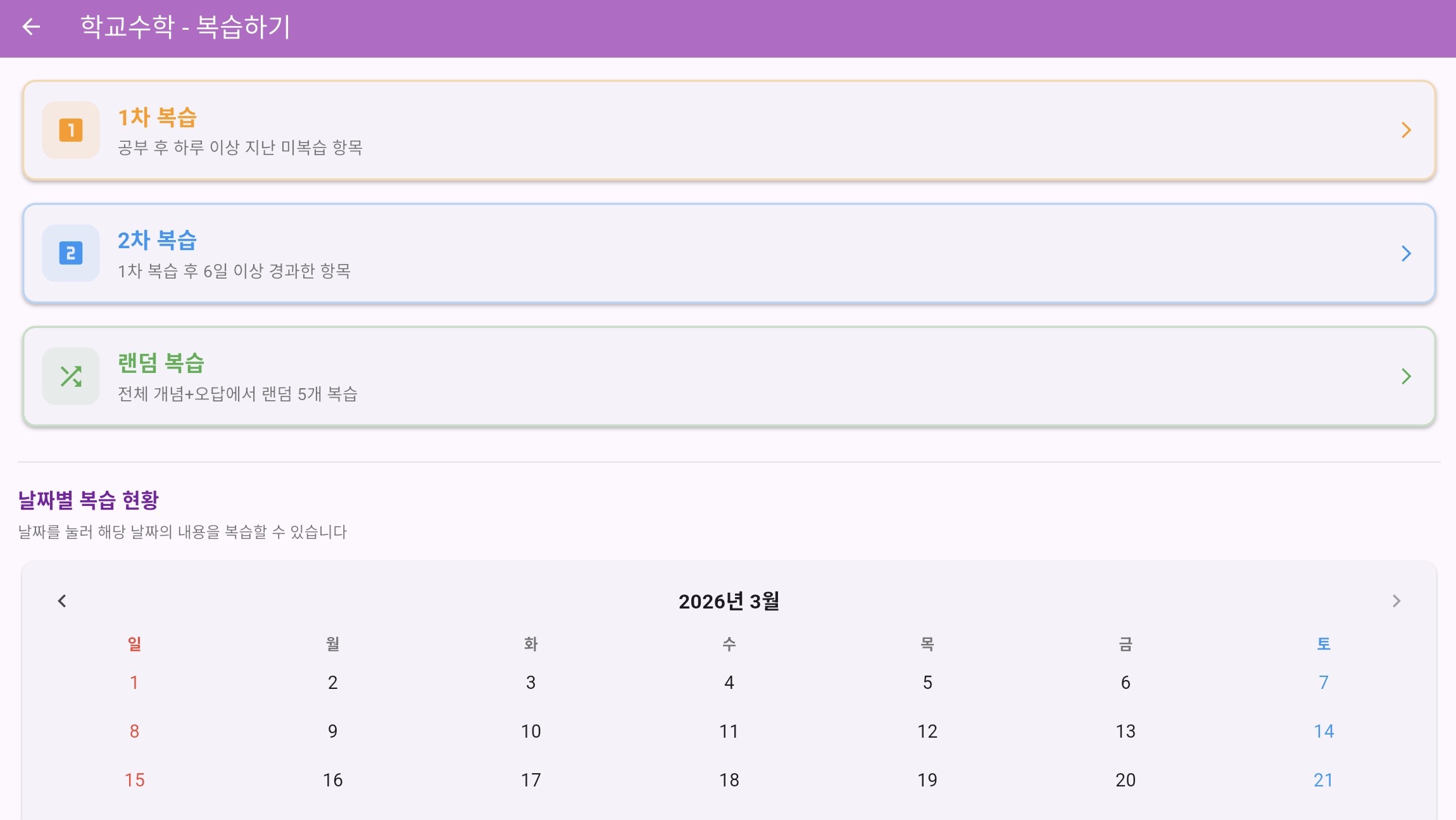
Task: Go to the previous month in the calendar
Action: [63, 601]
